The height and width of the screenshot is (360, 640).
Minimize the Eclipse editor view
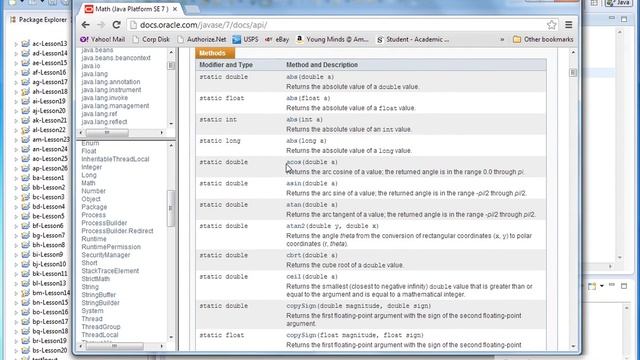point(611,19)
